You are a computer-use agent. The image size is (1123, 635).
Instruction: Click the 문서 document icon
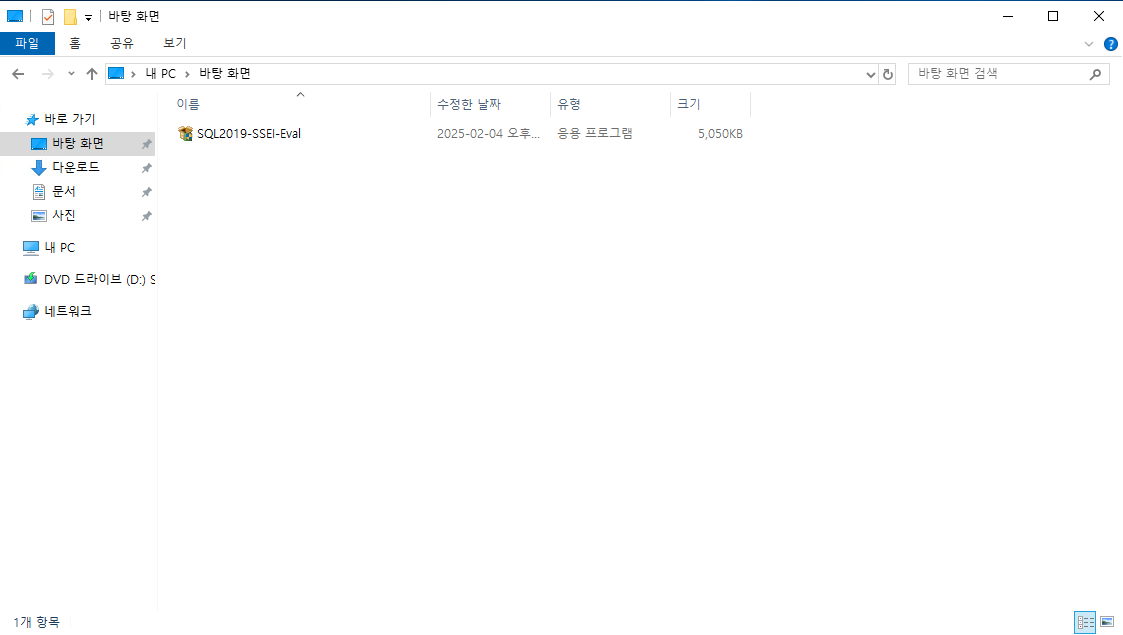[39, 191]
